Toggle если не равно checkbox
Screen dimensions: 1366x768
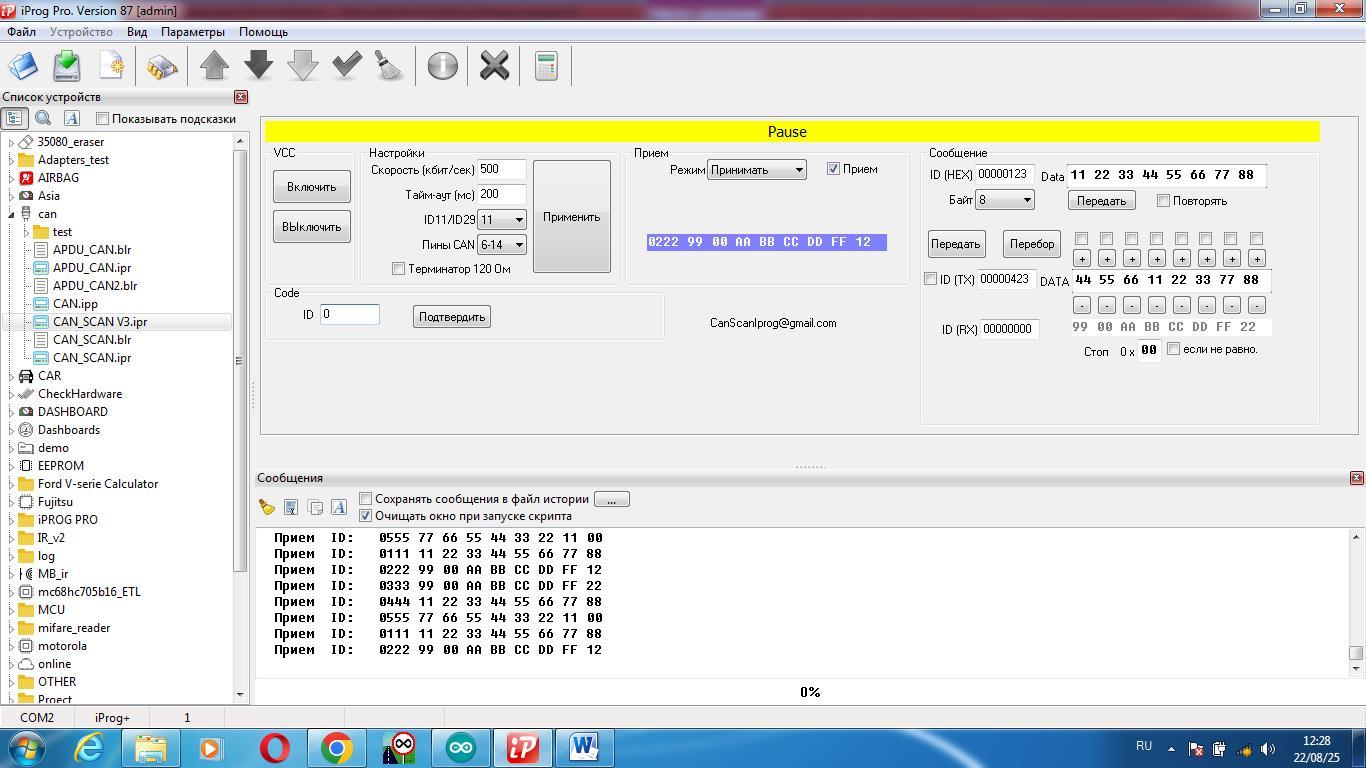(x=1174, y=349)
